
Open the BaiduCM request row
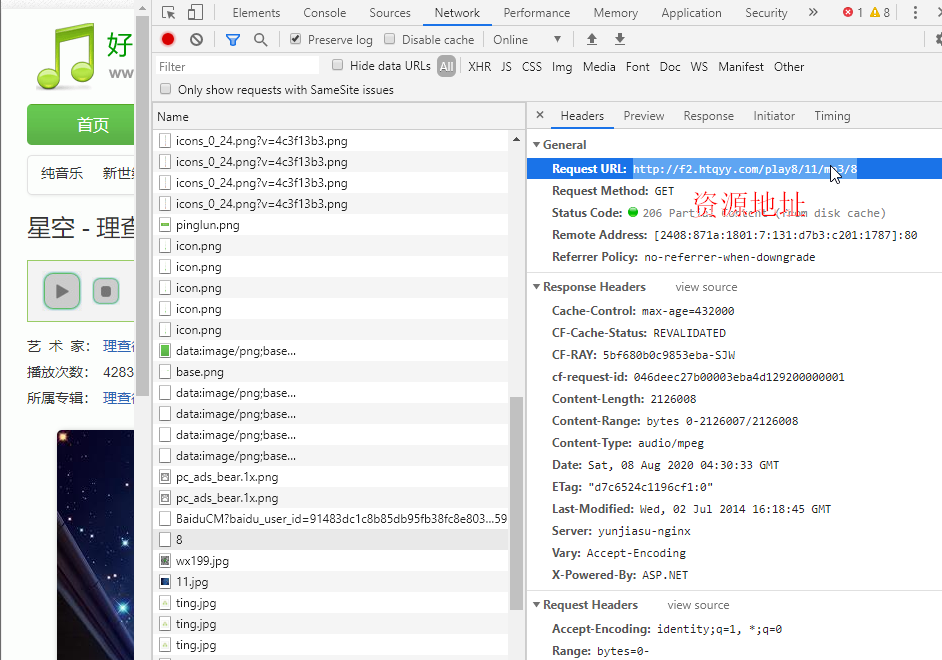tap(330, 518)
